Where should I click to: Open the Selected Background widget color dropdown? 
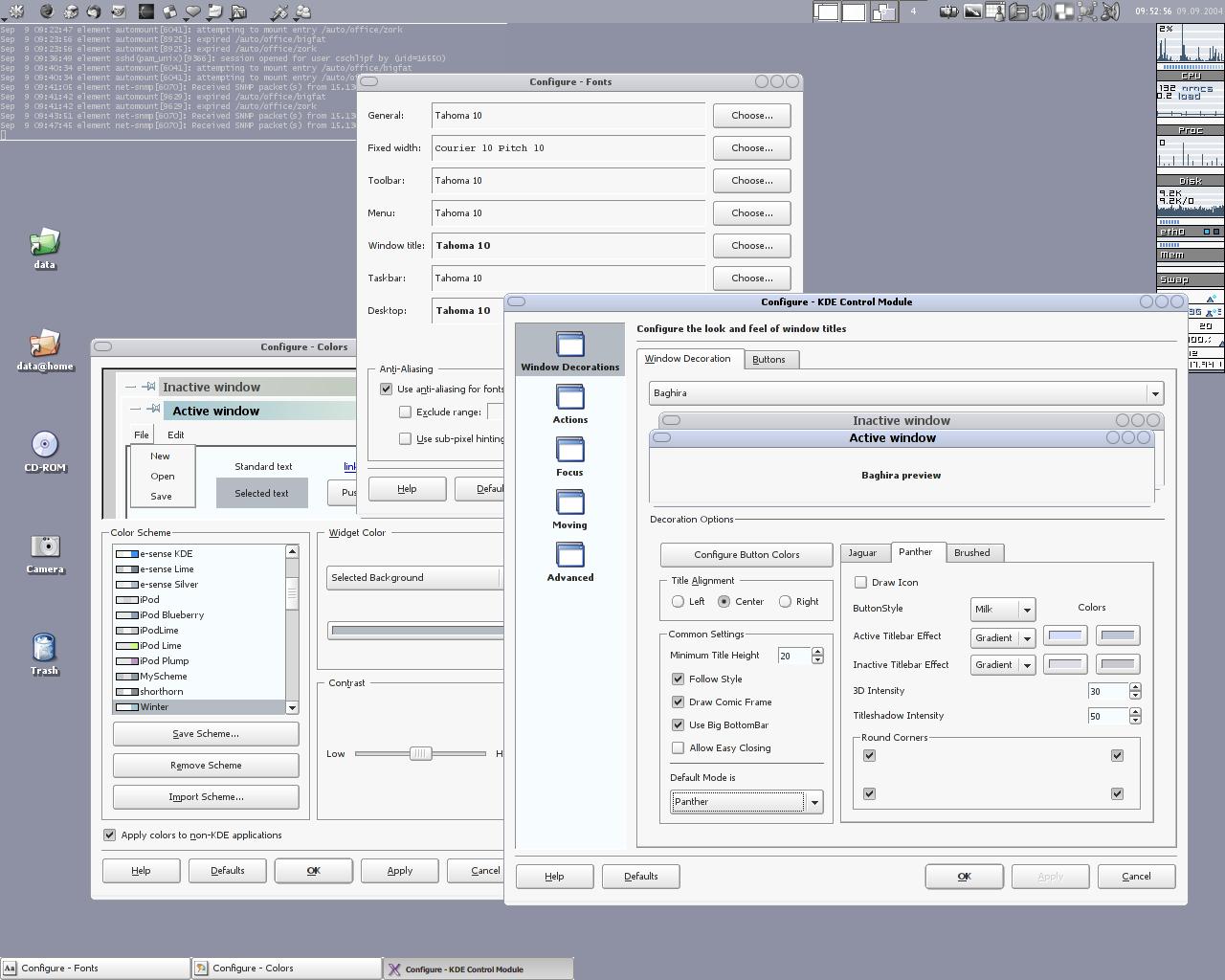(414, 577)
